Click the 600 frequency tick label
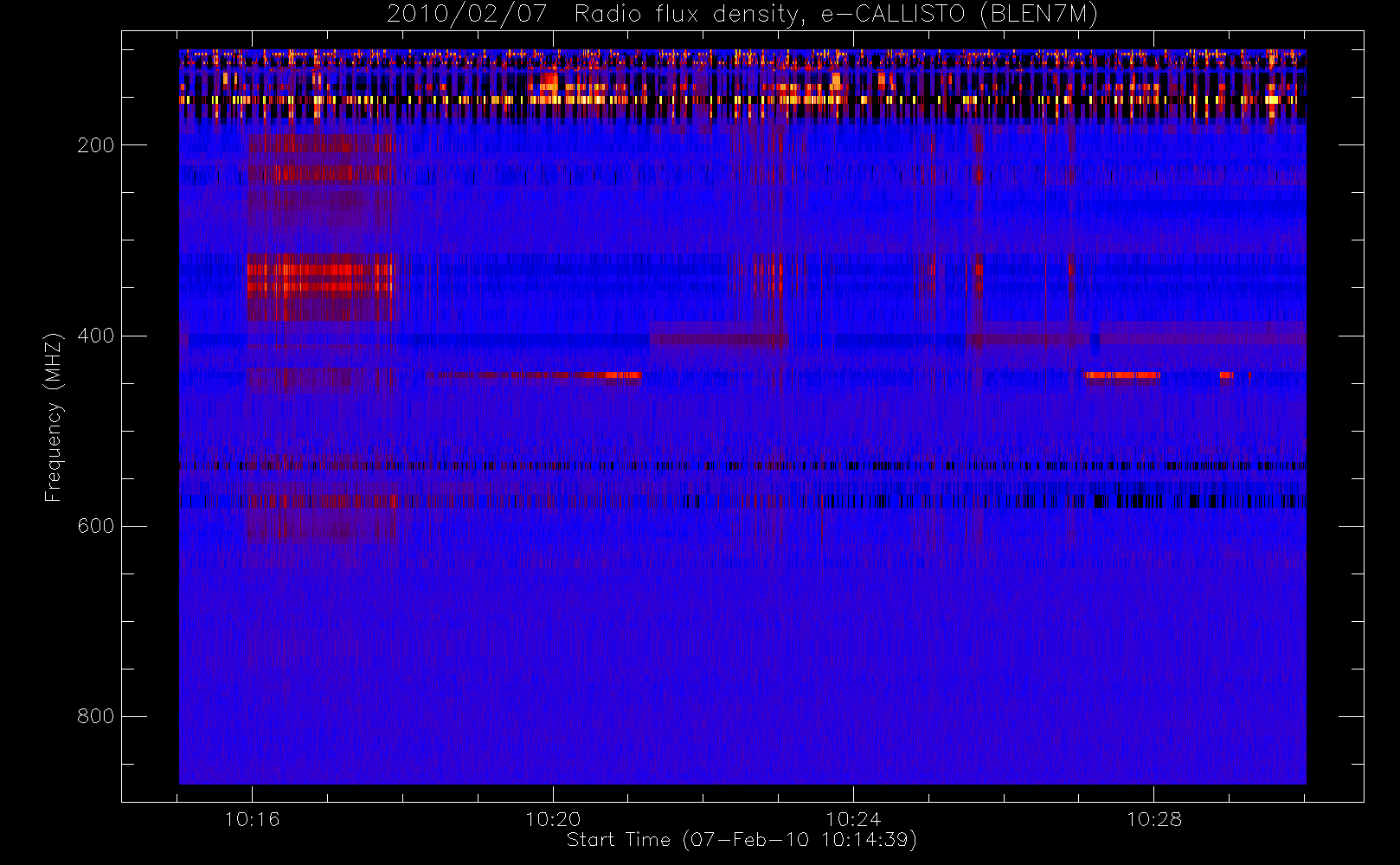This screenshot has height=865, width=1400. coord(95,526)
